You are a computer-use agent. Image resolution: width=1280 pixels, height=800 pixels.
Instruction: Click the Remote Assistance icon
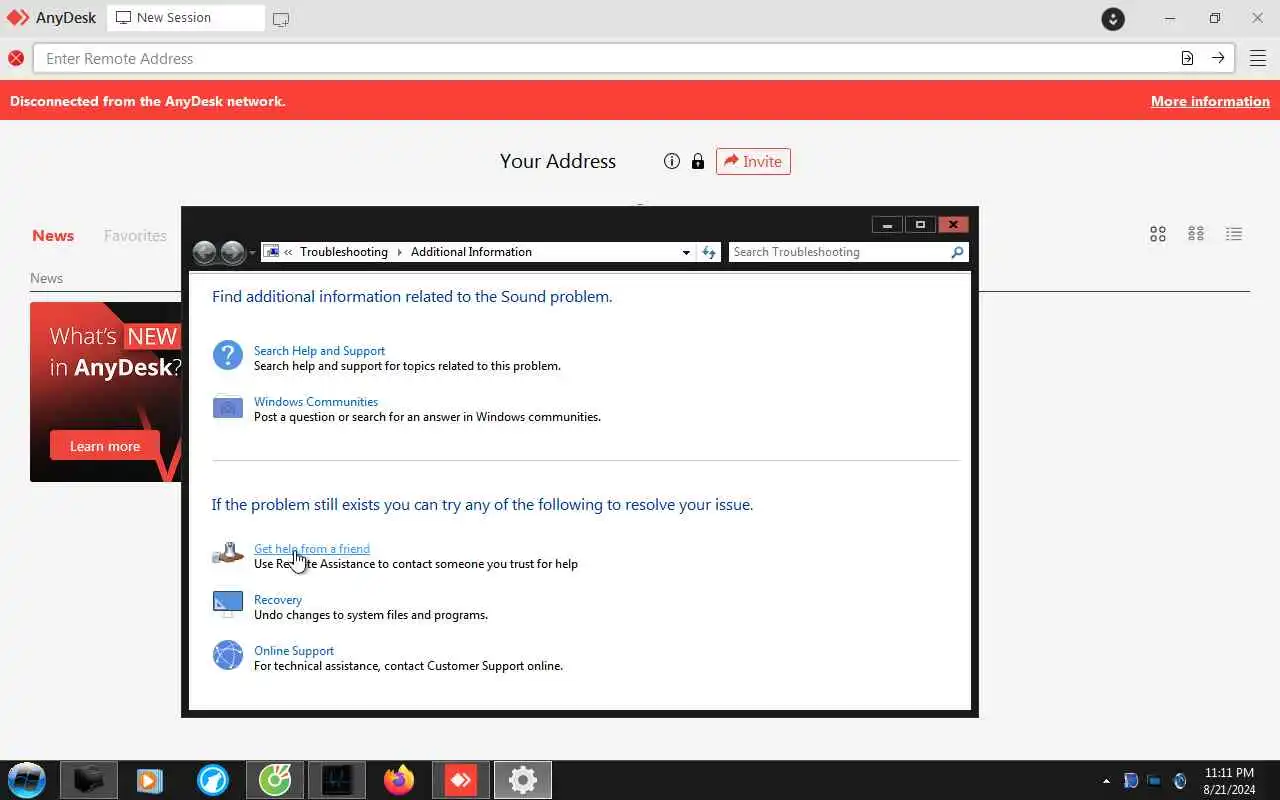coord(228,553)
